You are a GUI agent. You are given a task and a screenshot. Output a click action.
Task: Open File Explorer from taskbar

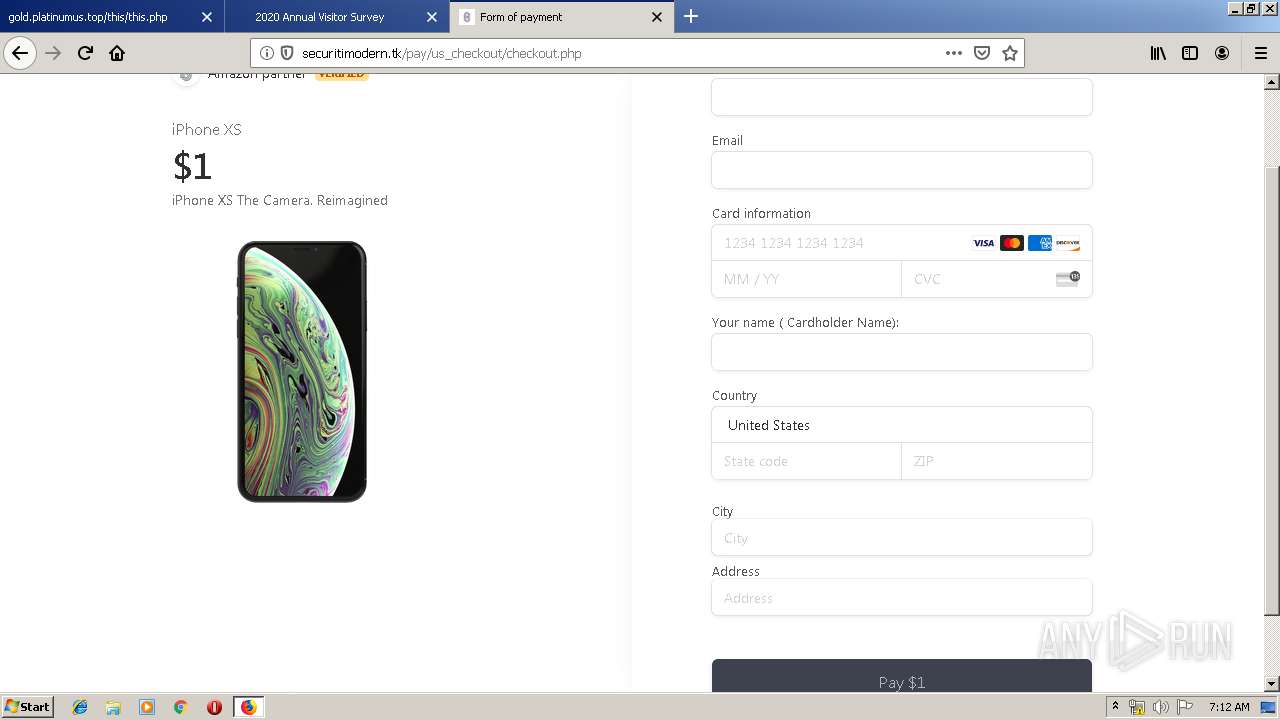click(113, 707)
